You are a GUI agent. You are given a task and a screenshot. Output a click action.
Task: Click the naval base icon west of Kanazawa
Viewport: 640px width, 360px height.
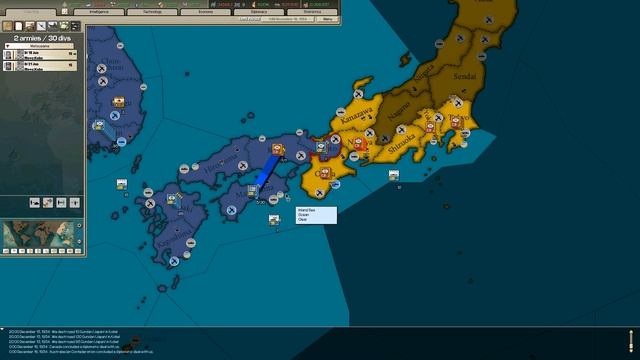[x=341, y=112]
